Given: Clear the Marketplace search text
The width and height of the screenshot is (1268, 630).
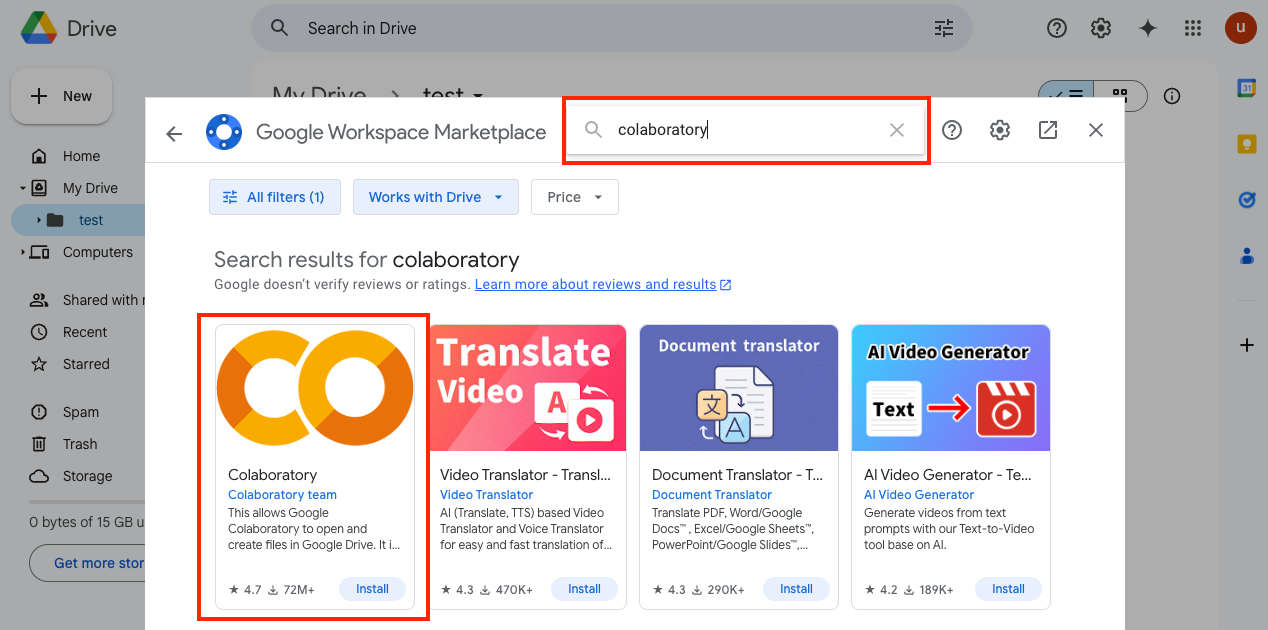Looking at the screenshot, I should tap(896, 130).
